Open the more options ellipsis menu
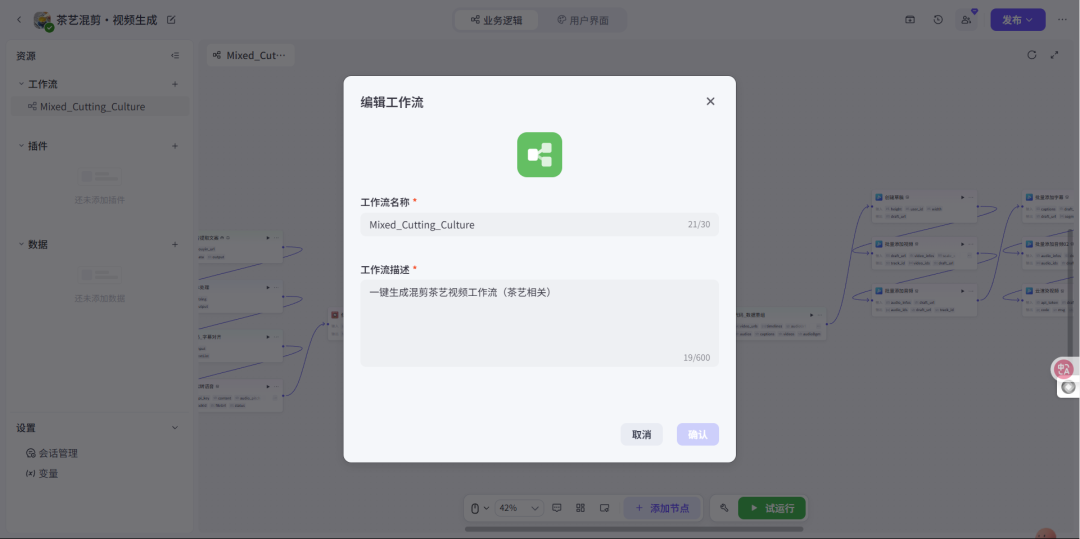Screen dimensions: 1080x539 tap(1062, 20)
